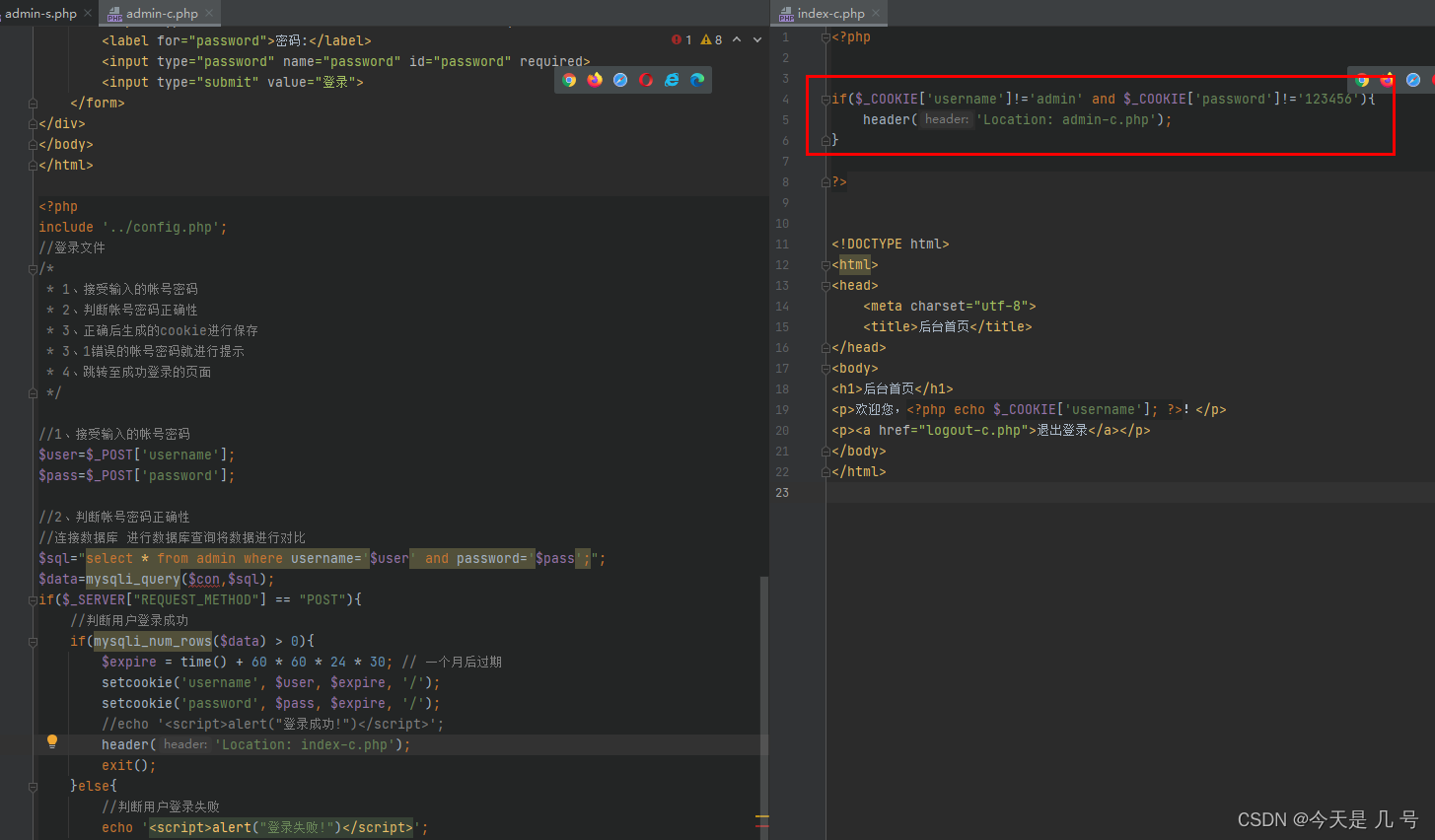
Task: Click setcookie('username' line
Action: point(271,683)
